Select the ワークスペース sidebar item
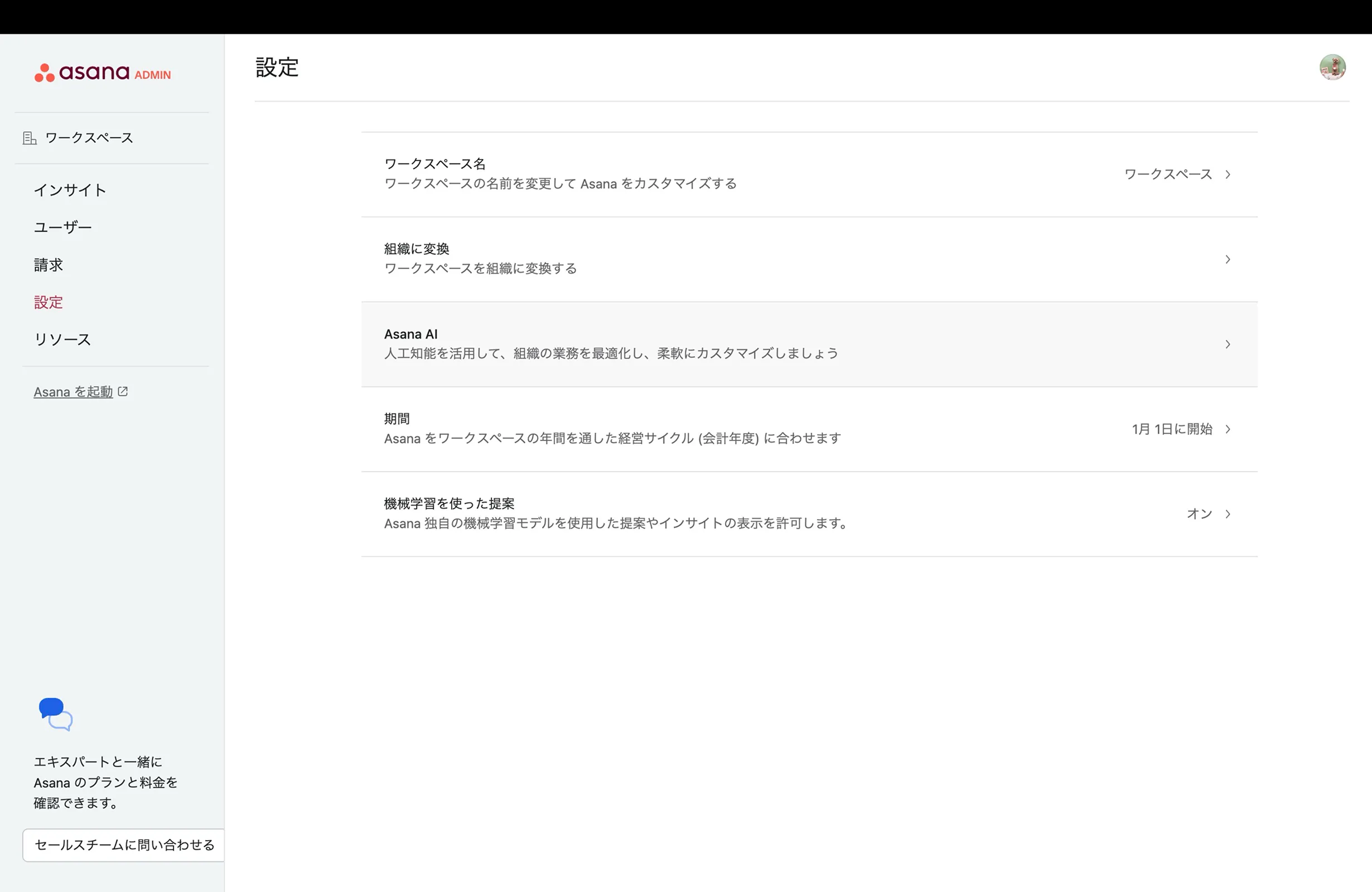This screenshot has width=1372, height=892. [89, 138]
